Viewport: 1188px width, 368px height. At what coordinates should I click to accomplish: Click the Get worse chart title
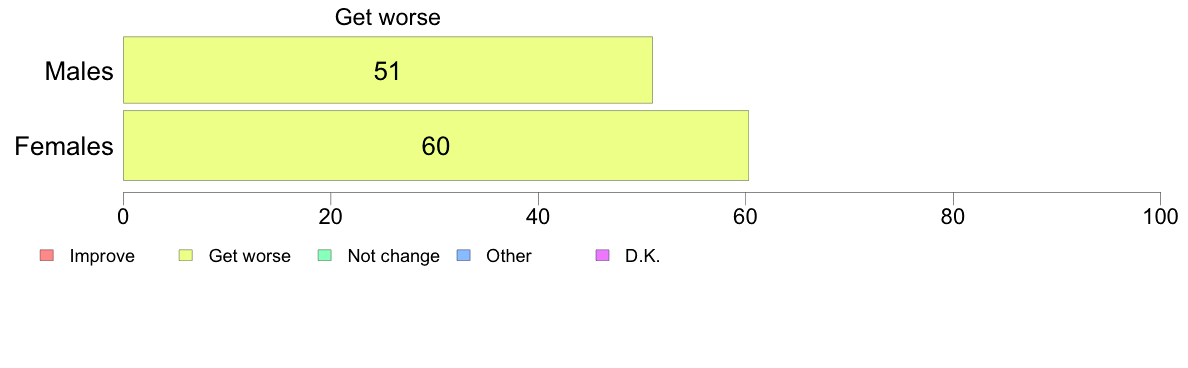tap(388, 17)
